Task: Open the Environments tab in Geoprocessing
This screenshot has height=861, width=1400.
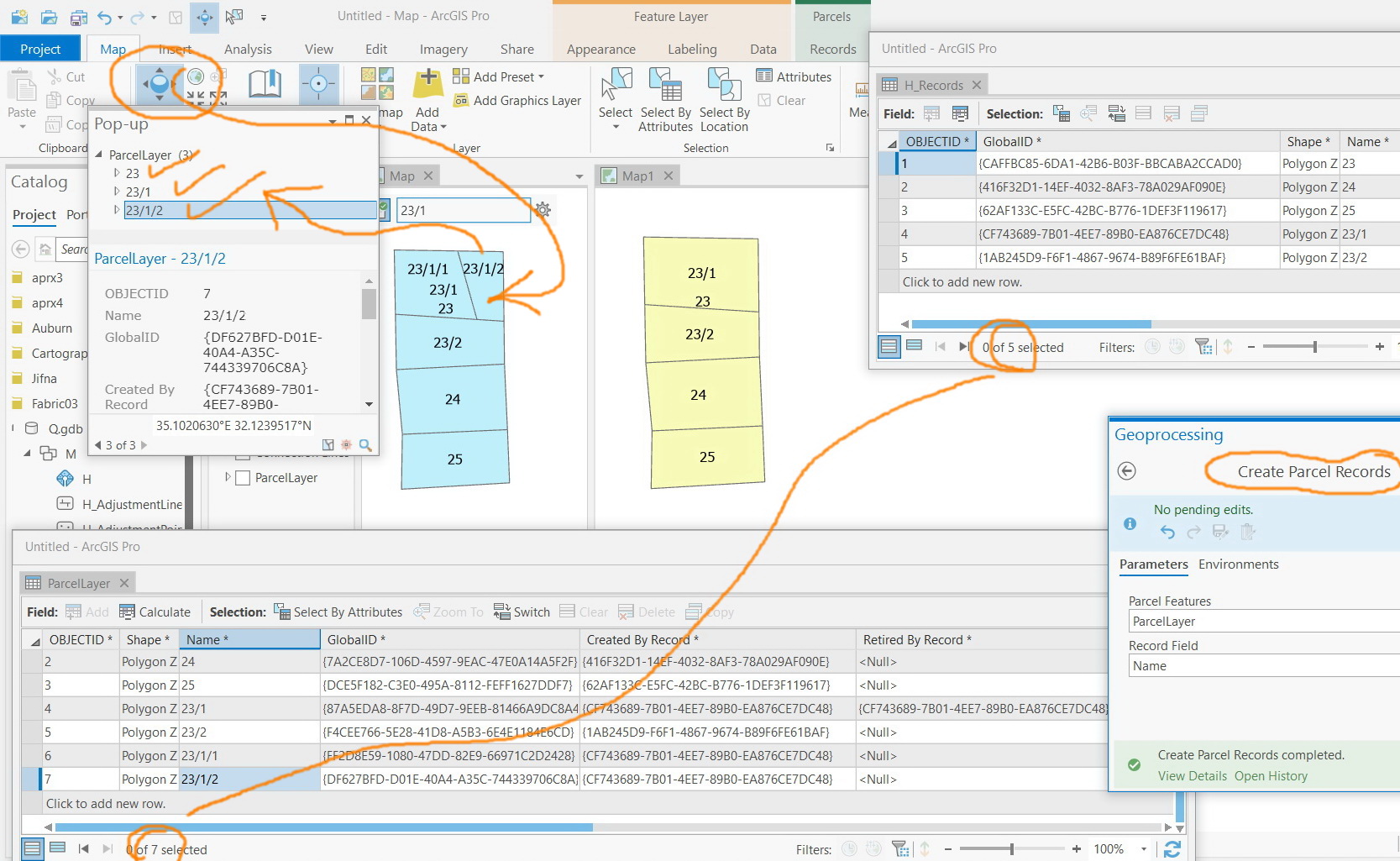Action: (1238, 564)
